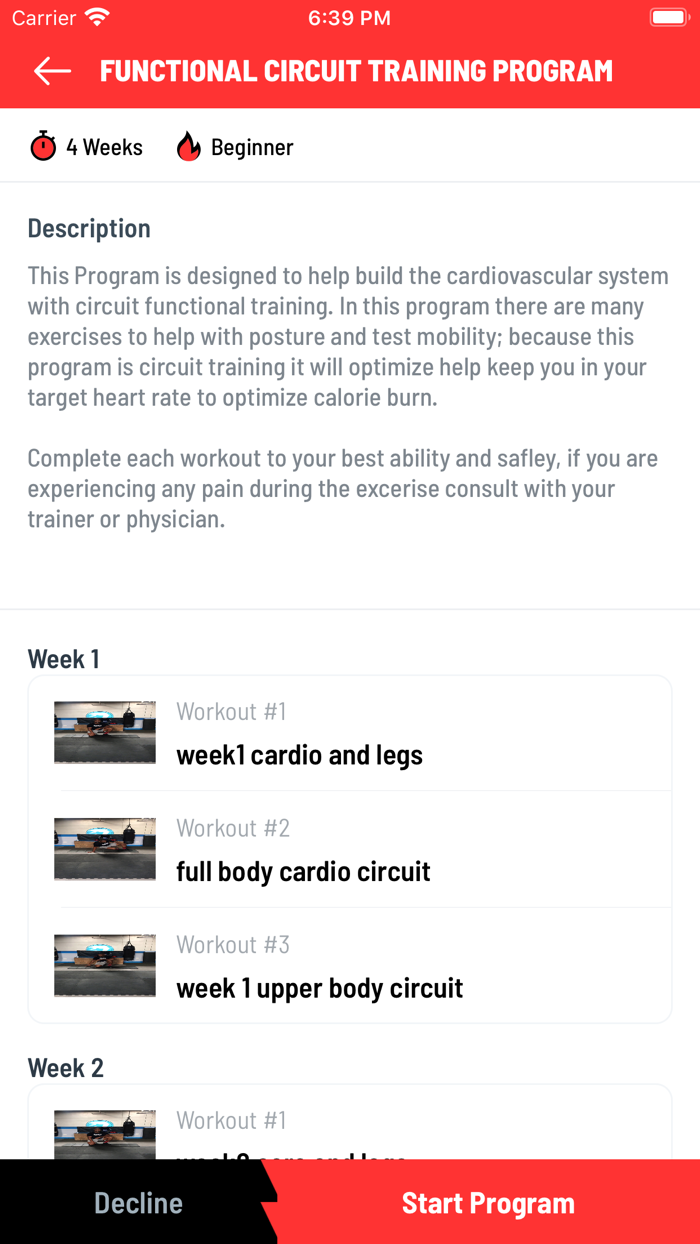
Task: Tap the Workout #1 video thumbnail in Week 1
Action: pyautogui.click(x=104, y=732)
